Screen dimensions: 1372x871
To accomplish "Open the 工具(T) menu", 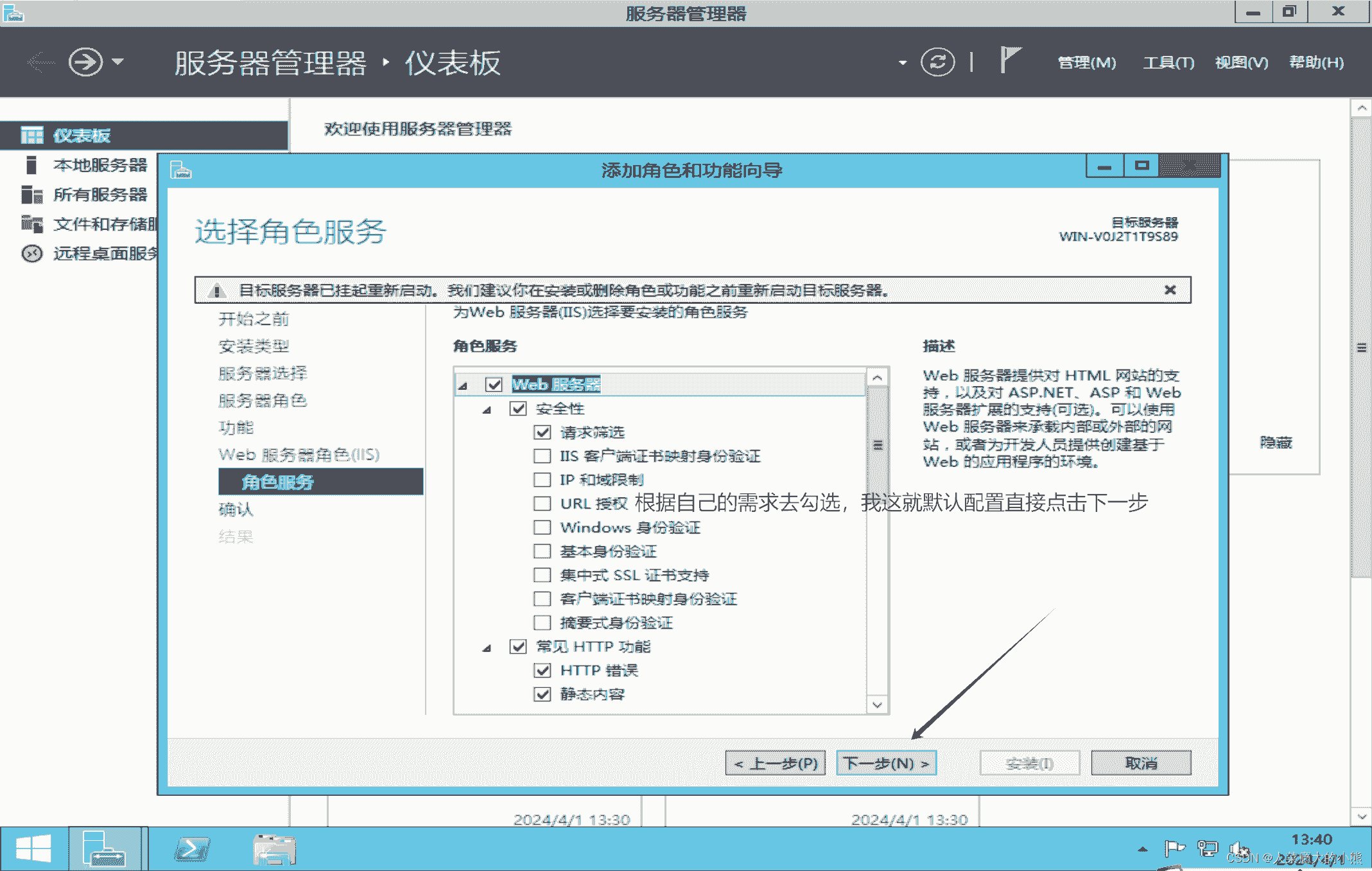I will (x=1168, y=62).
